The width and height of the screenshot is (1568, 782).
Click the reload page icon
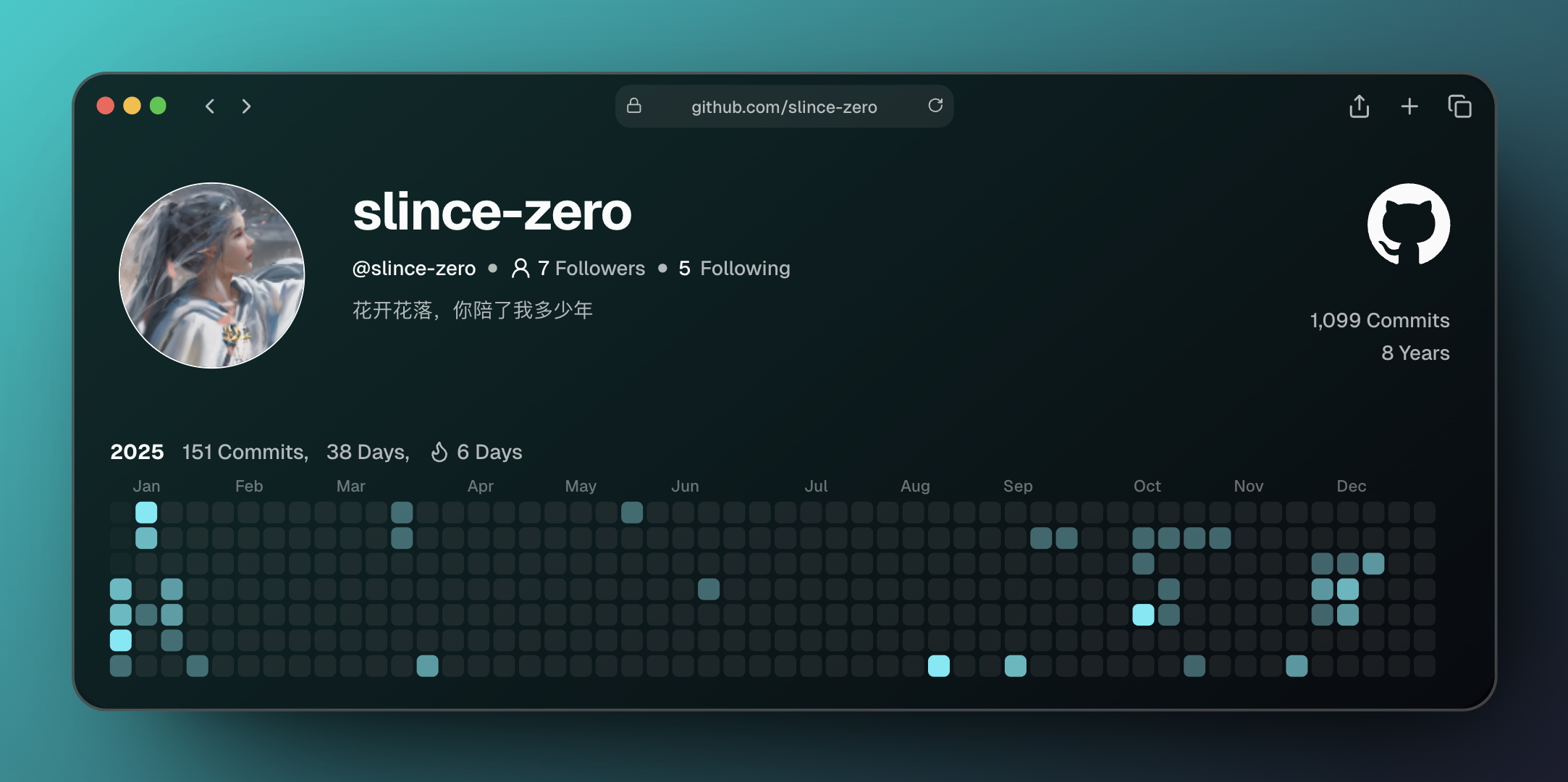click(935, 106)
